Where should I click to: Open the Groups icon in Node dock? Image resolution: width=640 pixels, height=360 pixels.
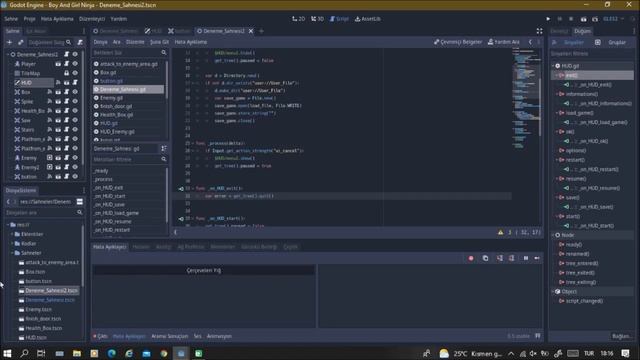[598, 42]
